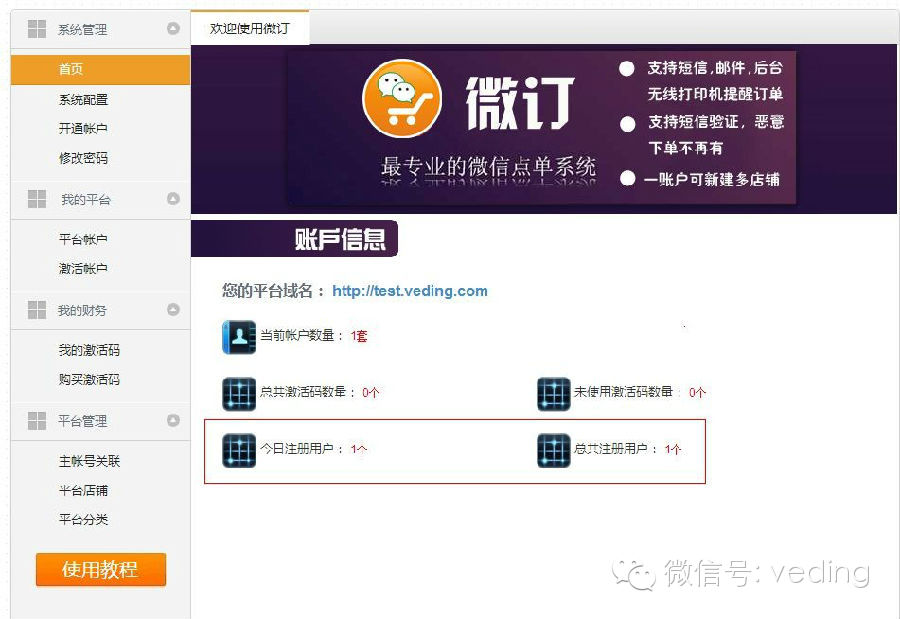The image size is (900, 619).
Task: Click the 总共激活码数量 value 0个
Action: [x=370, y=393]
